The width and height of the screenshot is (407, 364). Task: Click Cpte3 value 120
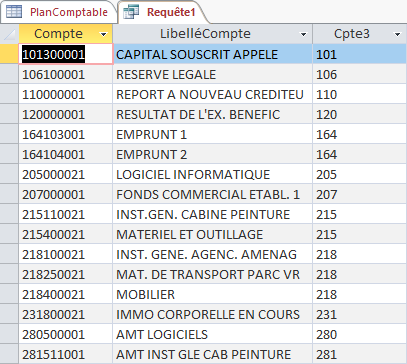point(360,114)
